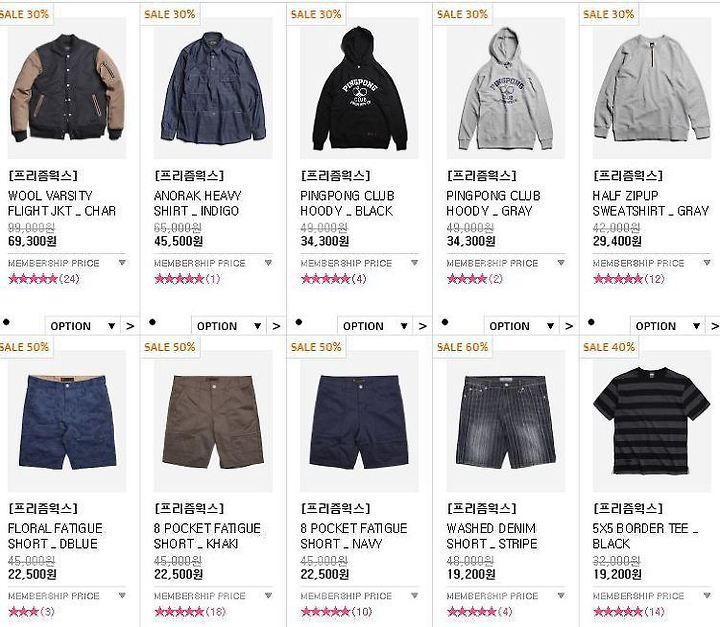
Task: Click the arrow button next to Anorak shirt OPTION
Action: click(276, 326)
